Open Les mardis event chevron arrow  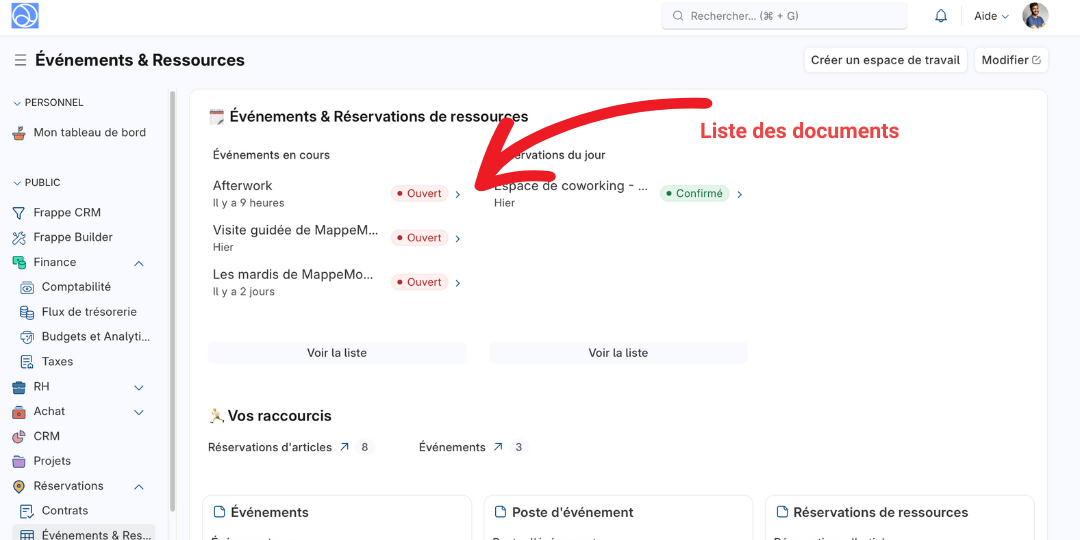[458, 283]
